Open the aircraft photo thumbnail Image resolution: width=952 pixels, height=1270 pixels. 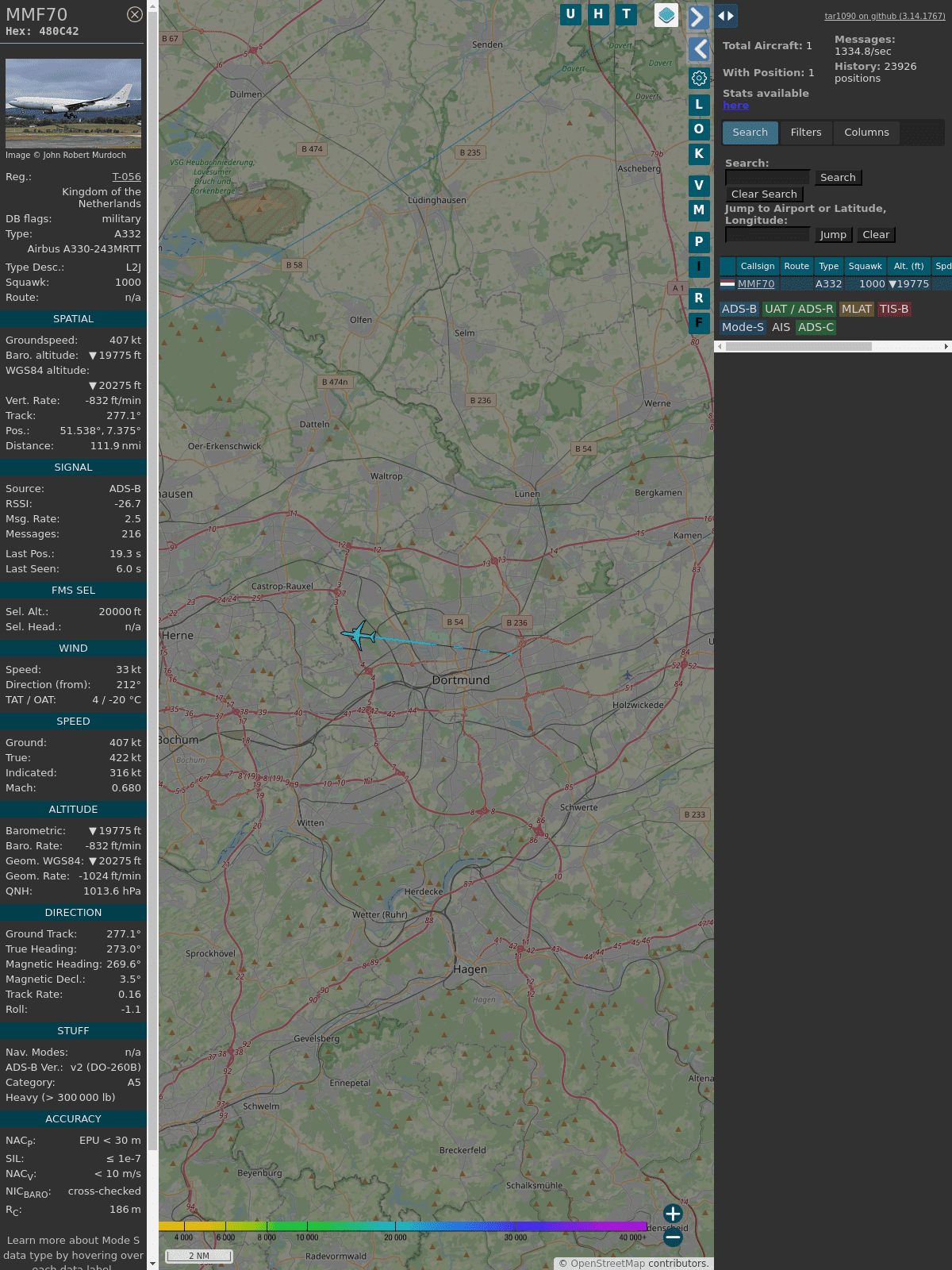point(73,103)
